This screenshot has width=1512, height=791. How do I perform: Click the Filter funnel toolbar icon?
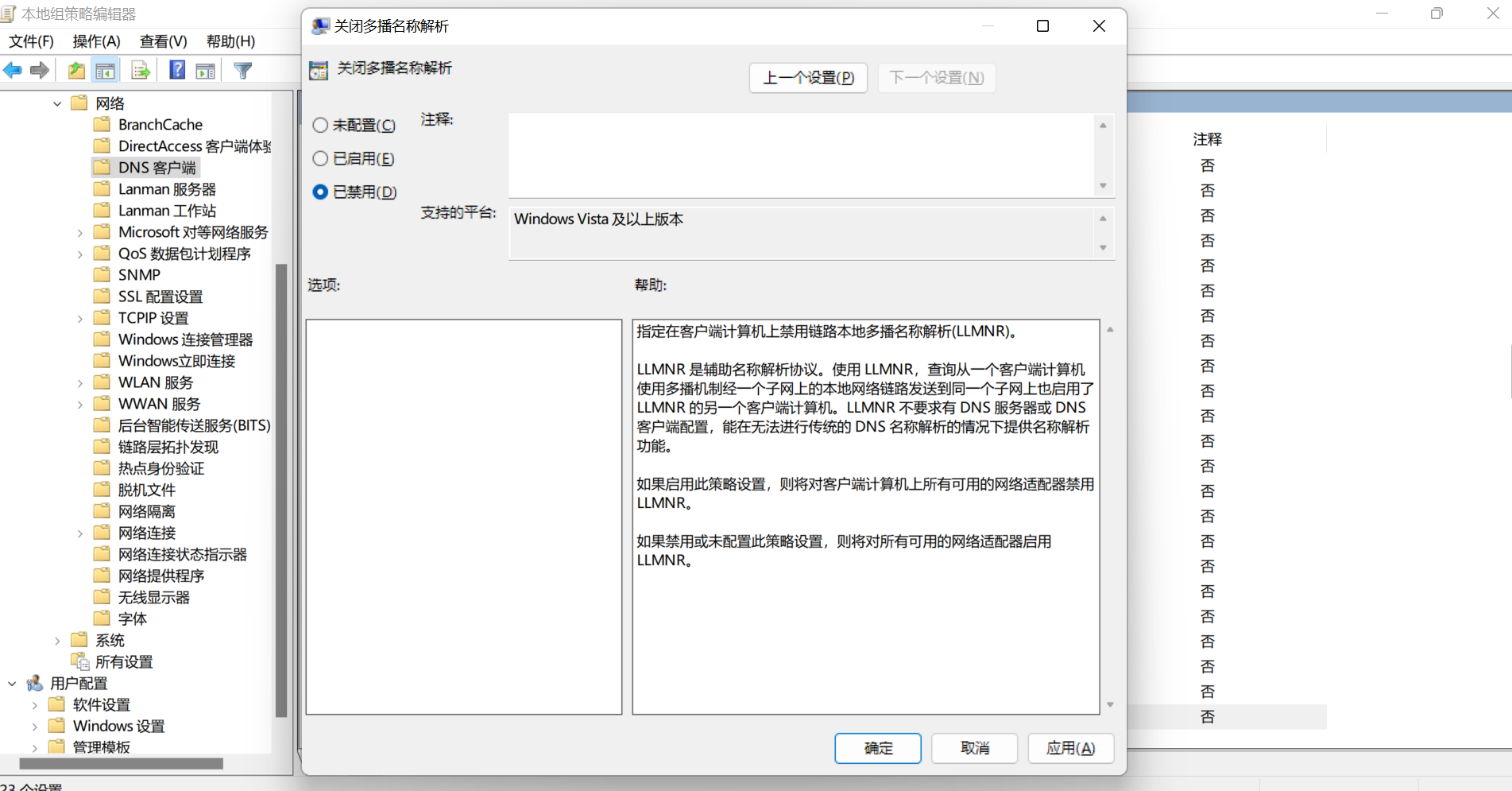pyautogui.click(x=243, y=71)
